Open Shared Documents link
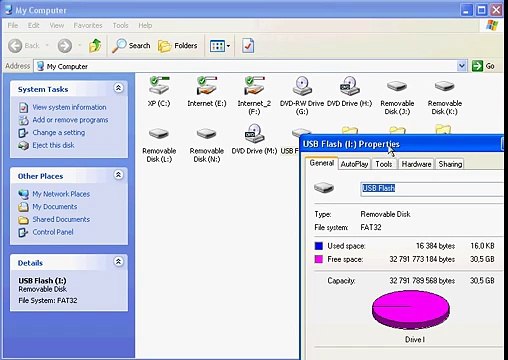 [x=61, y=219]
